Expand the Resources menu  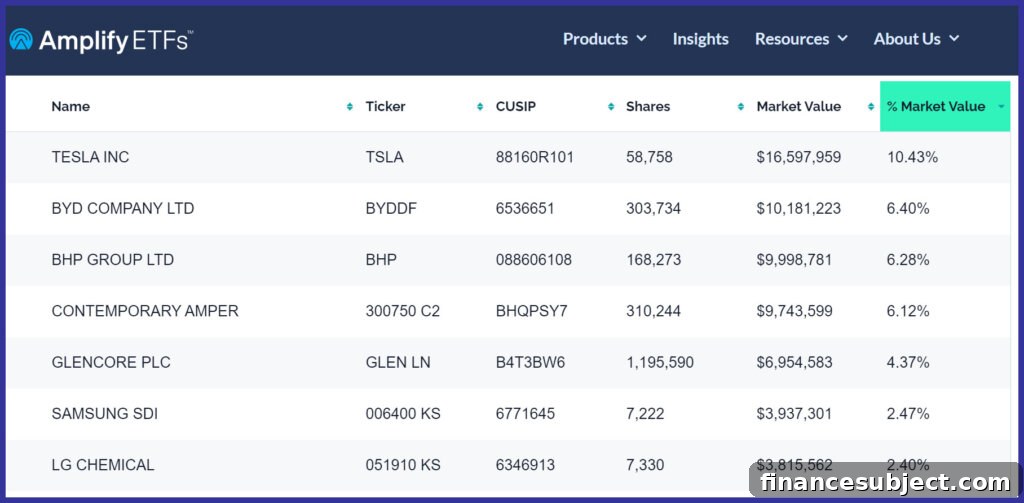tap(801, 39)
